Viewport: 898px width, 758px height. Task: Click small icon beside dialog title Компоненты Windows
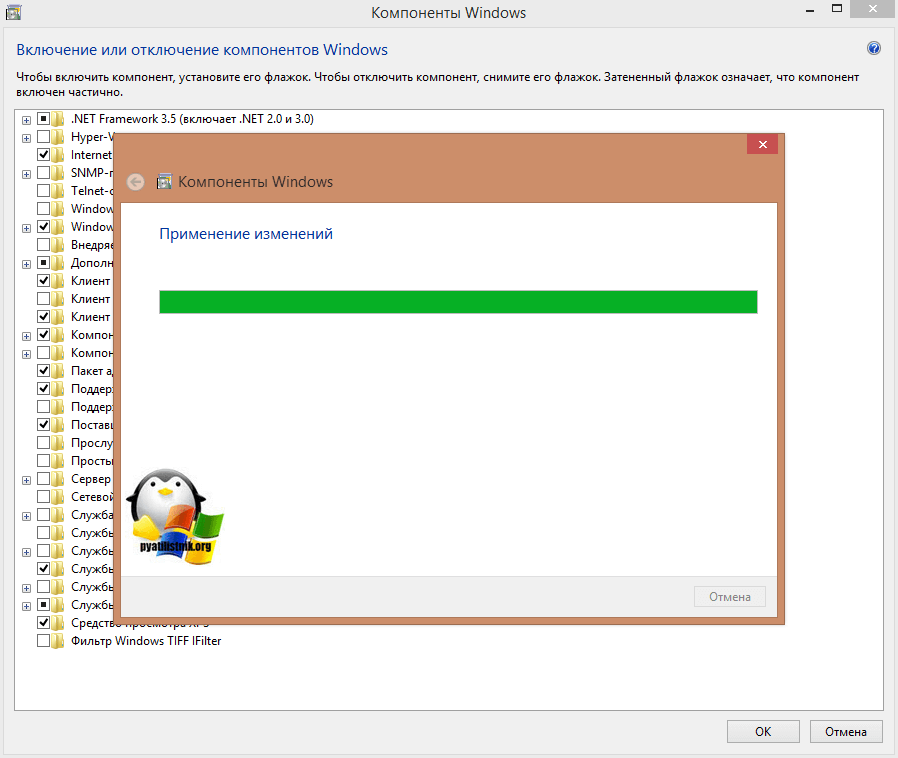click(x=164, y=181)
